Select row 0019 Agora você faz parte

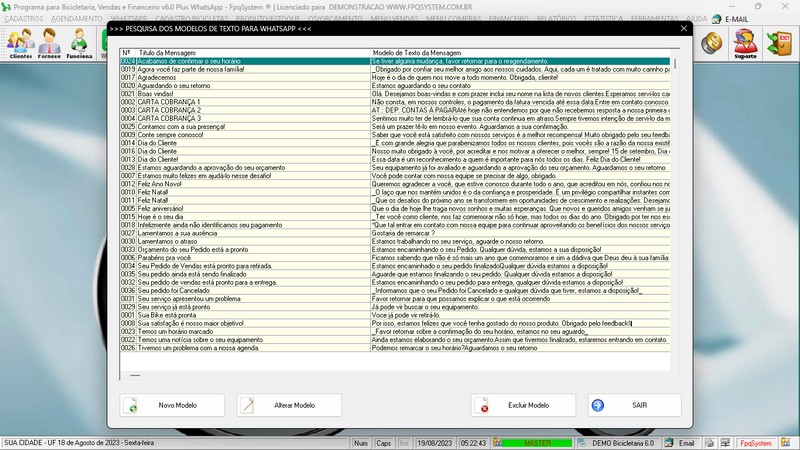[395, 69]
